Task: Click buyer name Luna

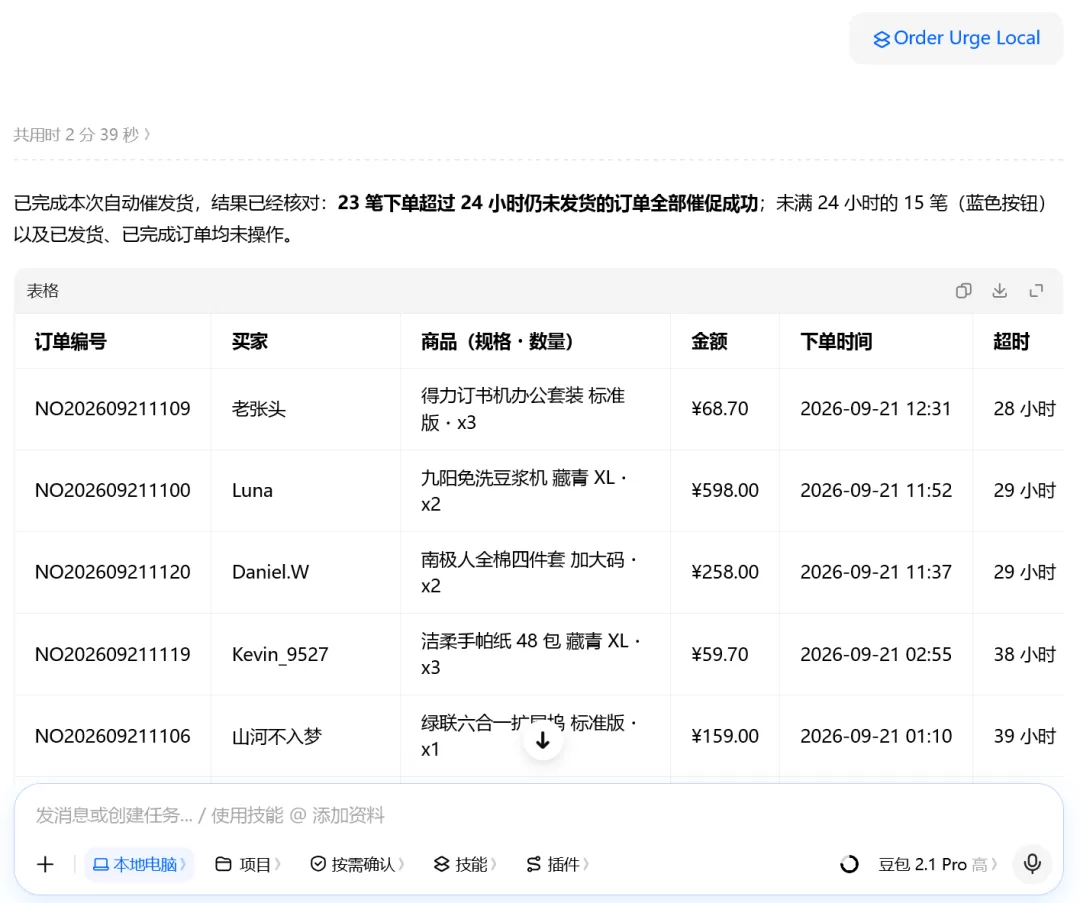Action: pos(252,490)
